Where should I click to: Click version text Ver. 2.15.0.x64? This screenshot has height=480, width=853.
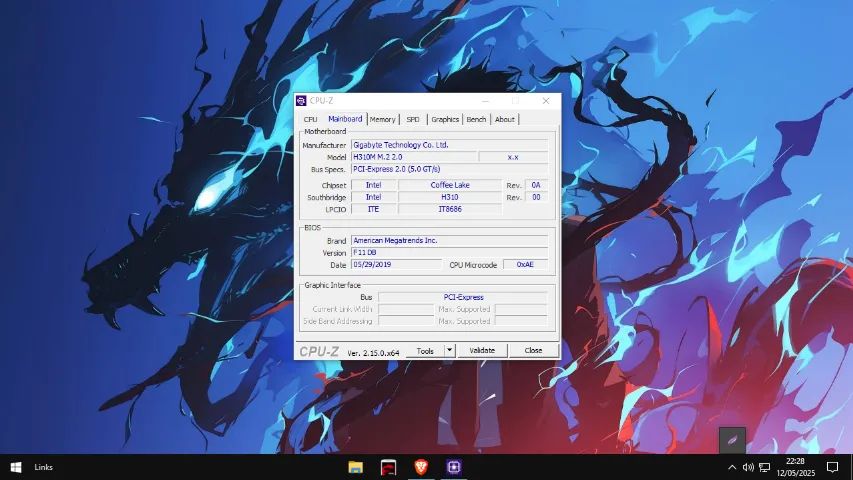point(373,353)
